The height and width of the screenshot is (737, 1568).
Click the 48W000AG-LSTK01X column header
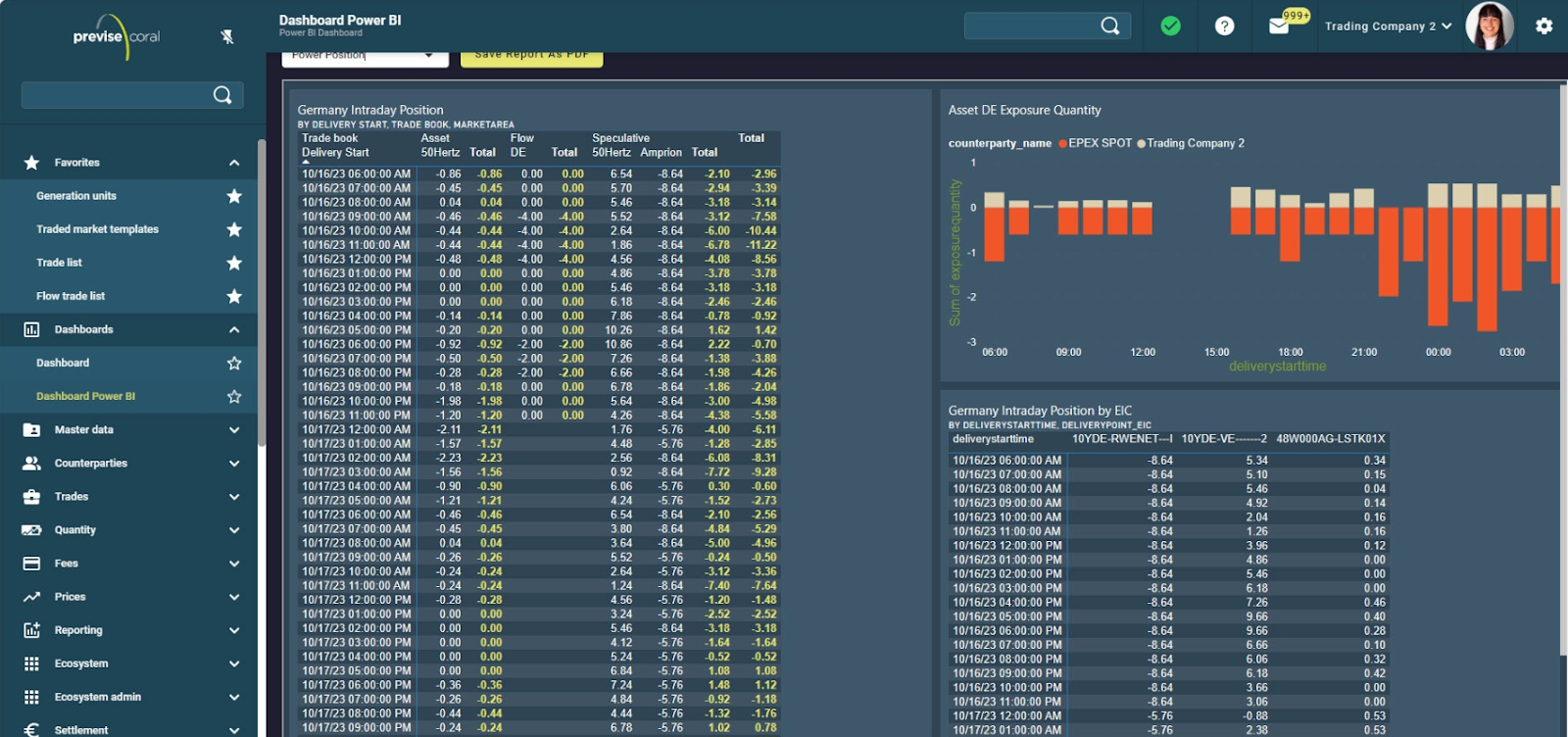1331,439
